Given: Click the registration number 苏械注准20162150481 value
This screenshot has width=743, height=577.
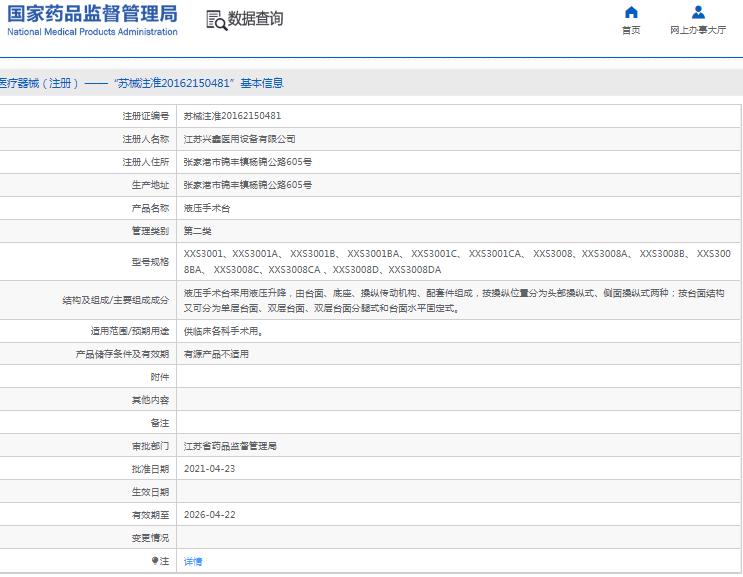Looking at the screenshot, I should pyautogui.click(x=232, y=116).
